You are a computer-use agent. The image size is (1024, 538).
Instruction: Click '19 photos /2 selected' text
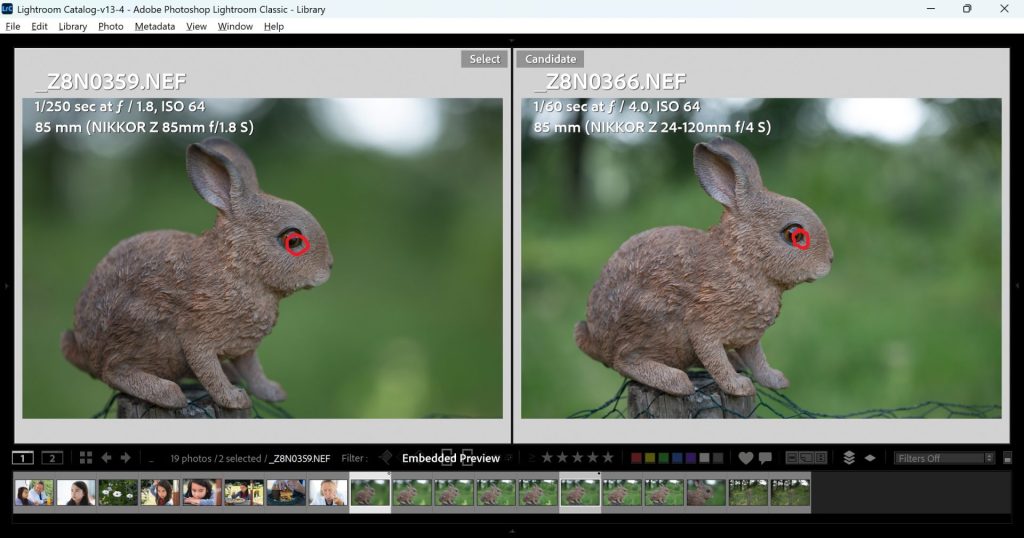pyautogui.click(x=216, y=458)
